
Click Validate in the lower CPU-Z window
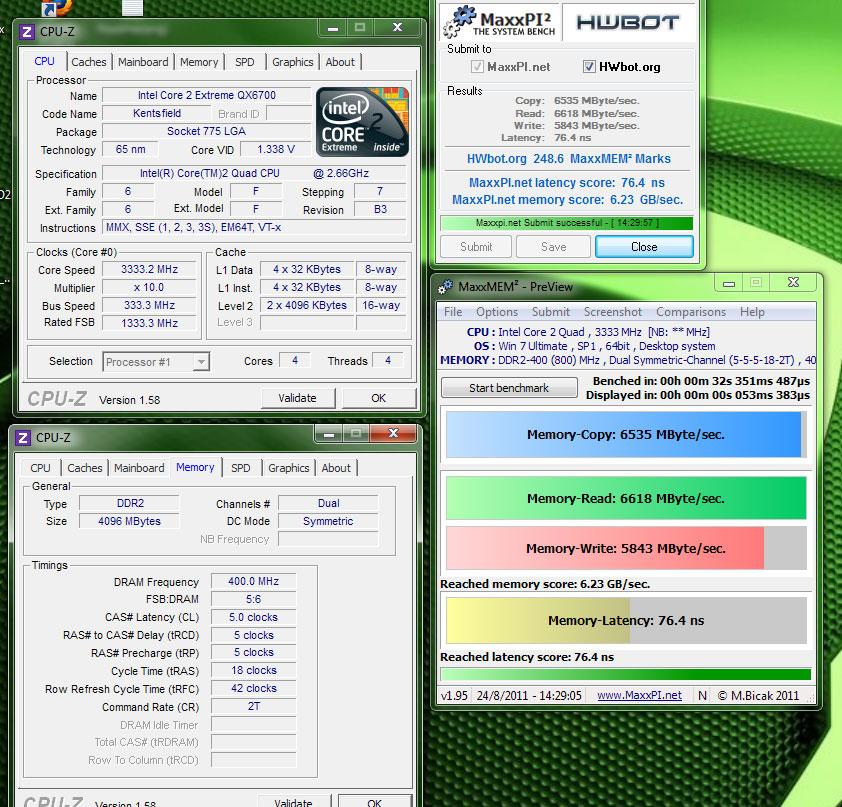(293, 801)
